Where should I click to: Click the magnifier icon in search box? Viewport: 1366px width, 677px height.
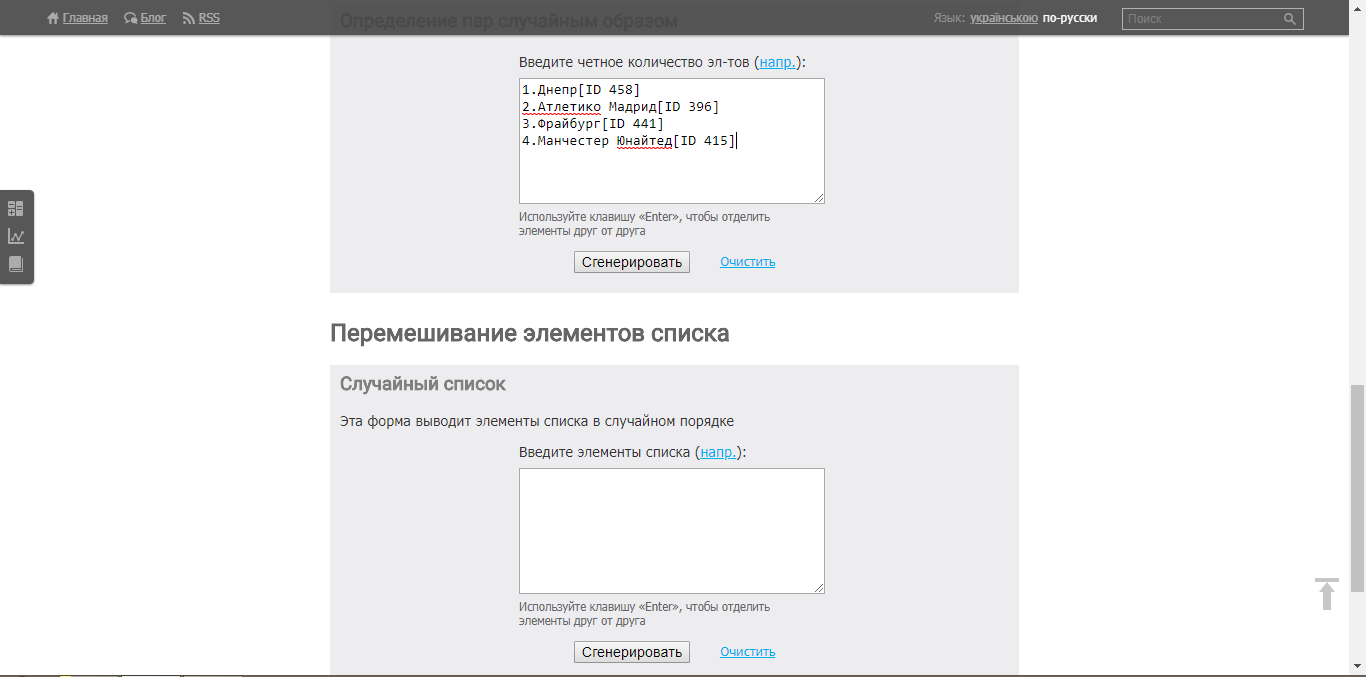coord(1290,19)
